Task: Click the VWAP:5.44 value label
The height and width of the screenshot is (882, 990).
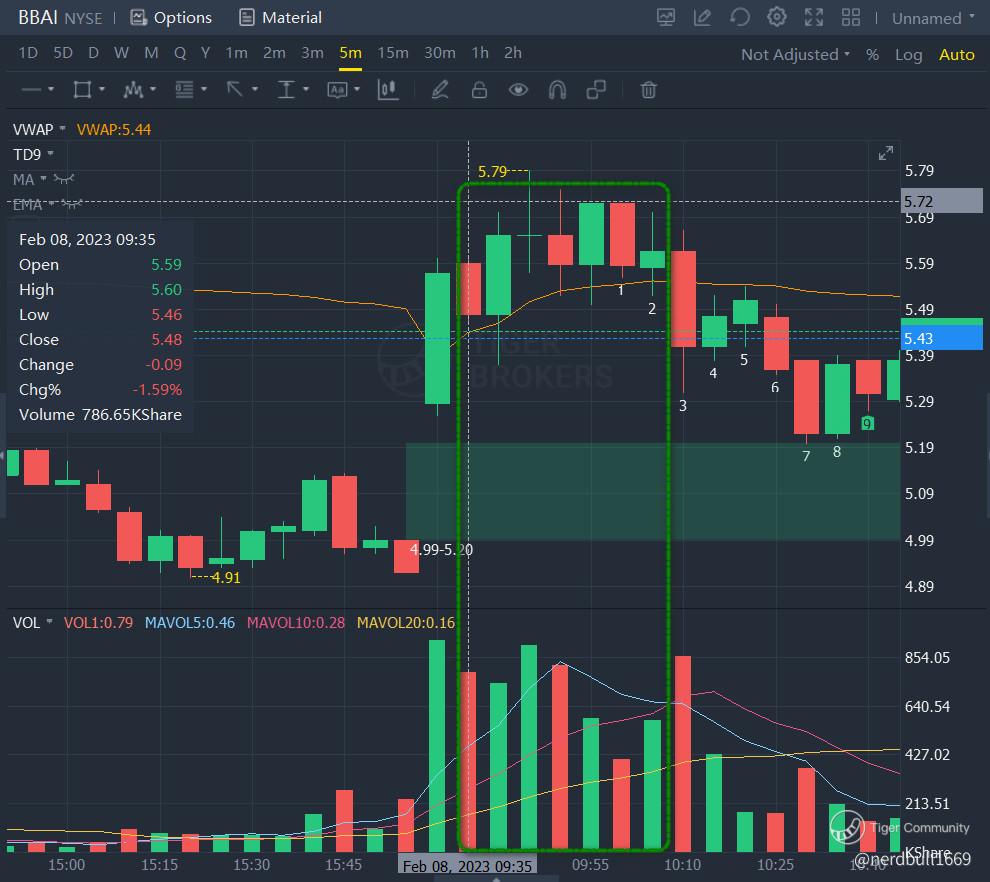Action: tap(114, 129)
